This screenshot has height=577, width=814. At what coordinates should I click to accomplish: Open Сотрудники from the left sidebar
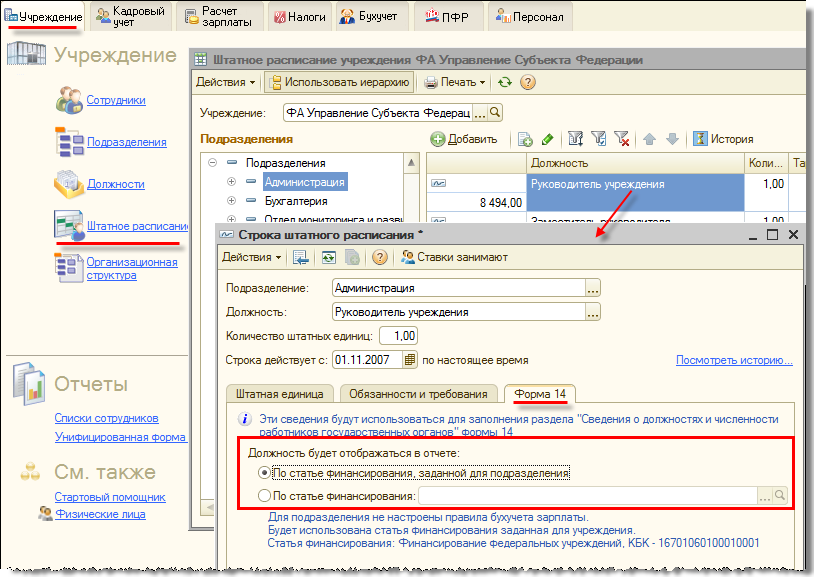(116, 100)
